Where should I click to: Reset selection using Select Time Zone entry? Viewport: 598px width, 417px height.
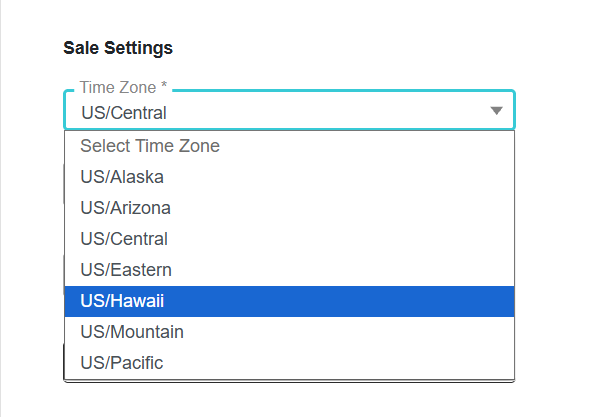(x=289, y=146)
